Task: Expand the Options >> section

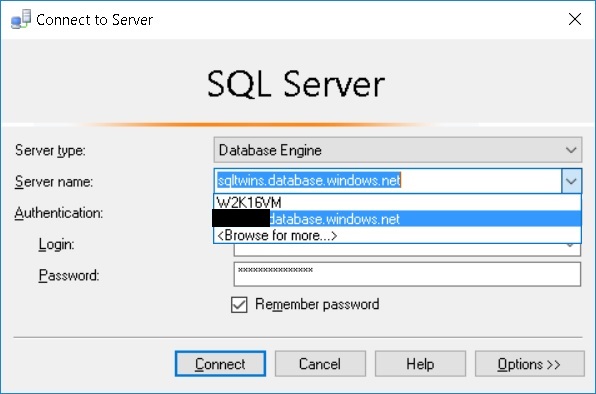Action: tap(529, 364)
